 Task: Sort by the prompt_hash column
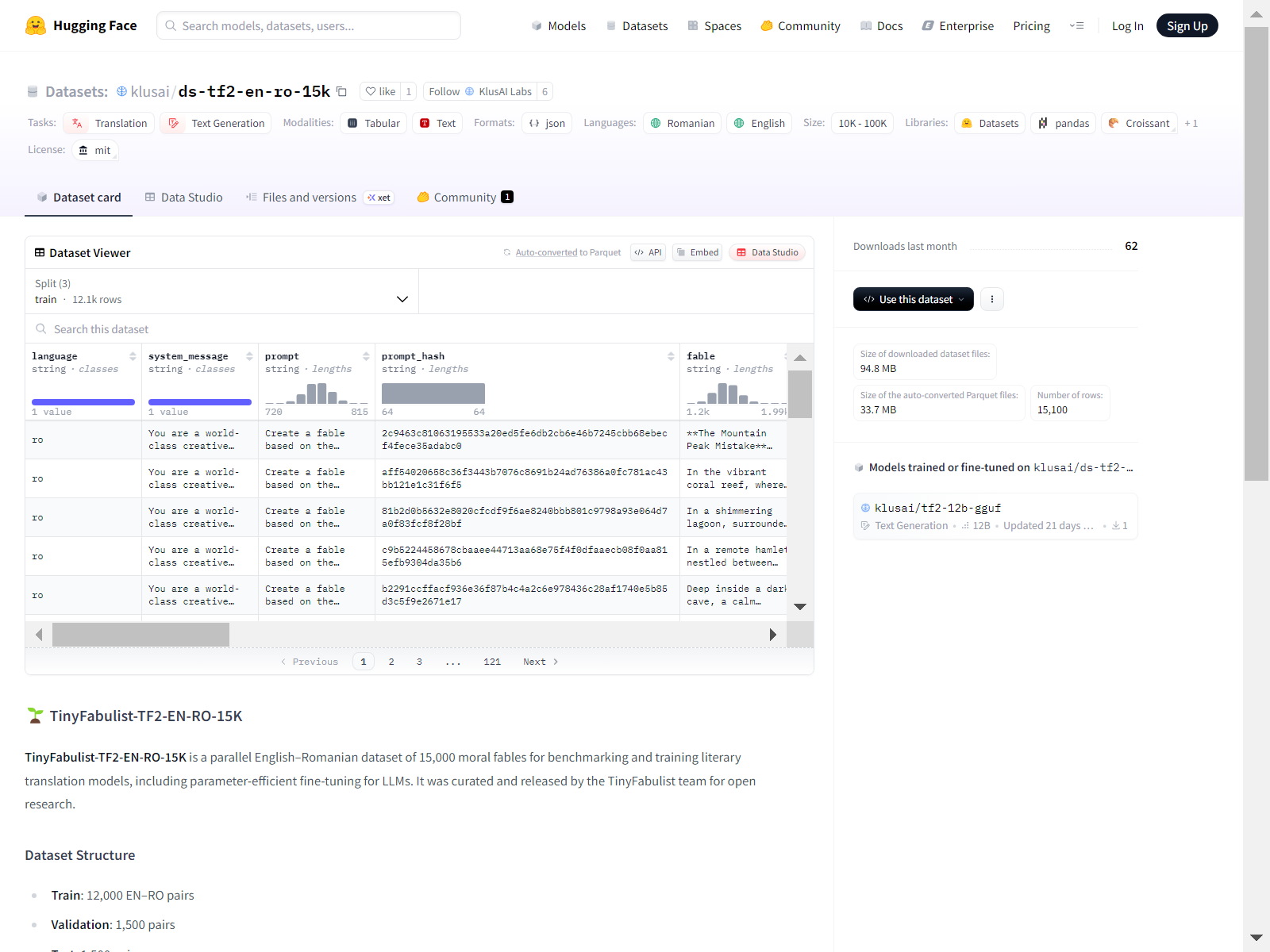point(671,356)
